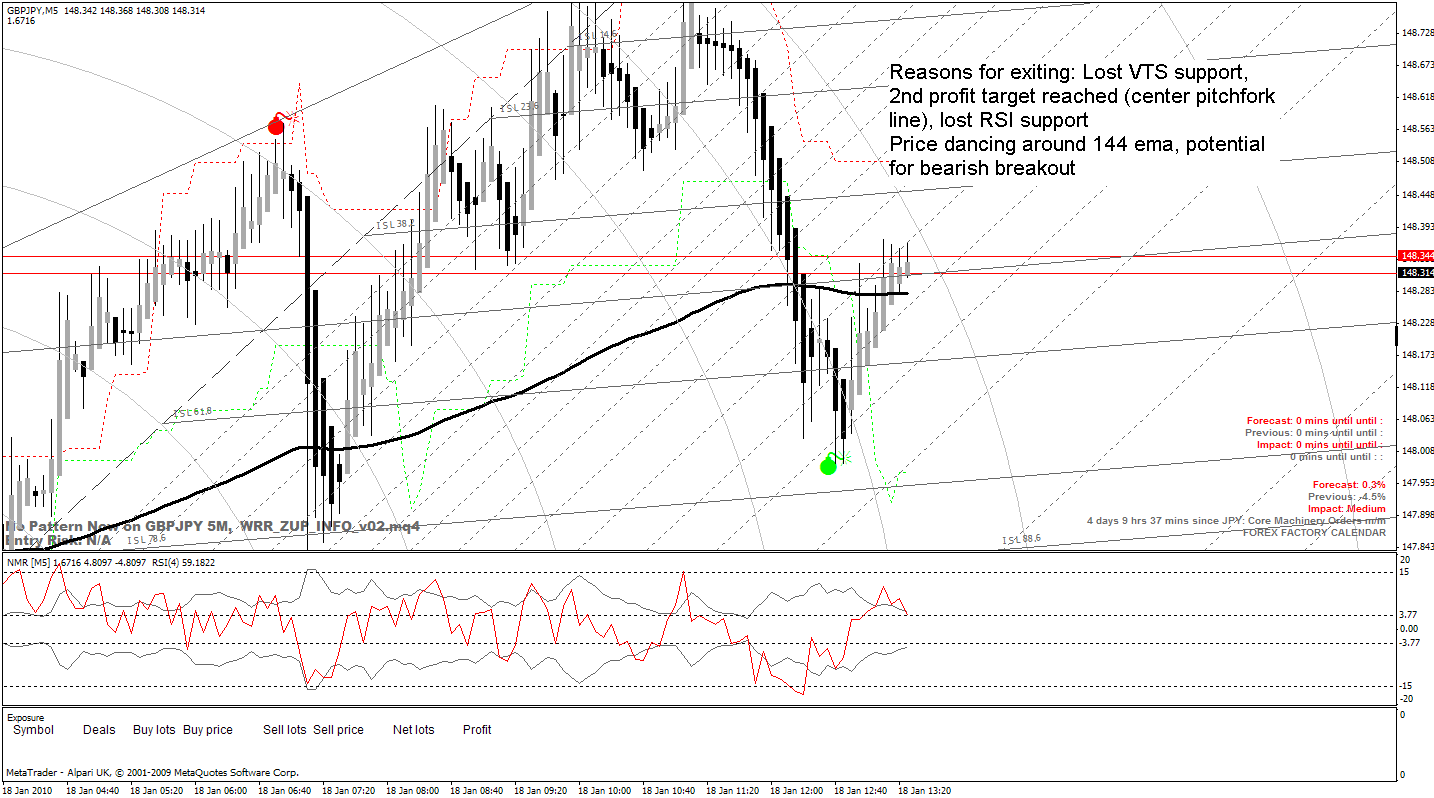Click the "18 Jan 12:00" time label

(799, 789)
